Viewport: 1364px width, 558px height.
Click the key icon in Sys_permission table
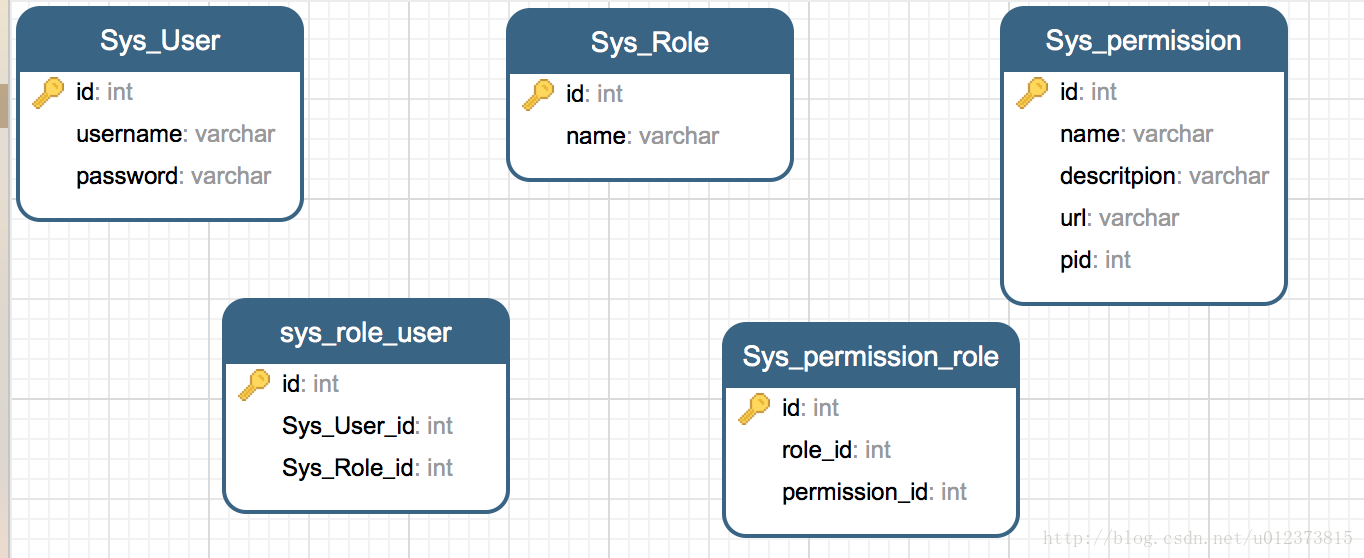pos(1032,93)
